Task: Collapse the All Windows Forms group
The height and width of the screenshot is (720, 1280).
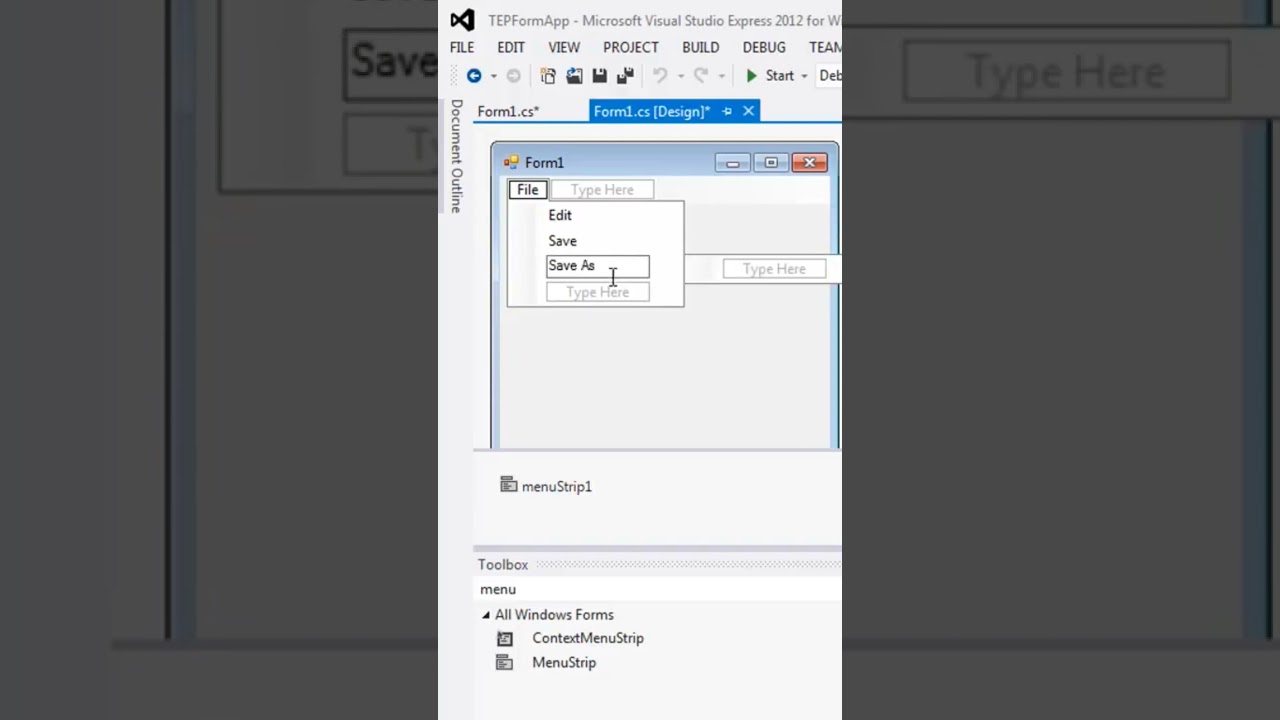Action: tap(486, 615)
